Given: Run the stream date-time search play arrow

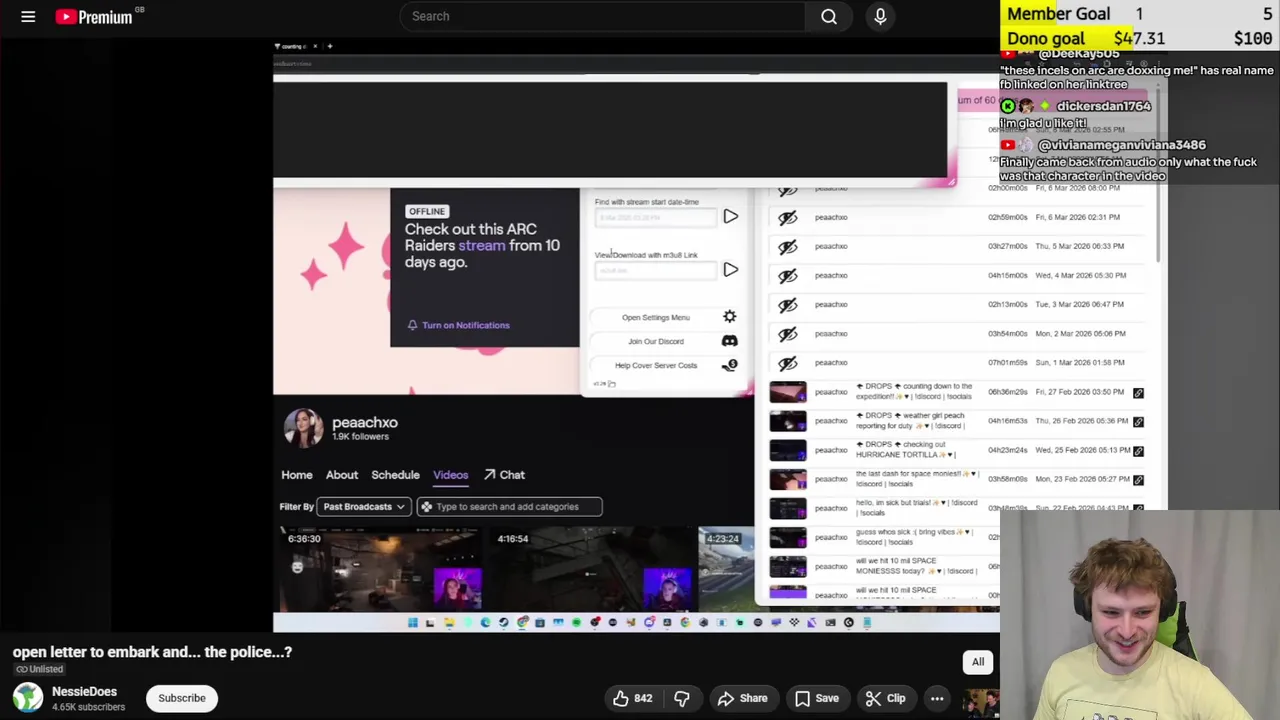Looking at the screenshot, I should point(731,217).
